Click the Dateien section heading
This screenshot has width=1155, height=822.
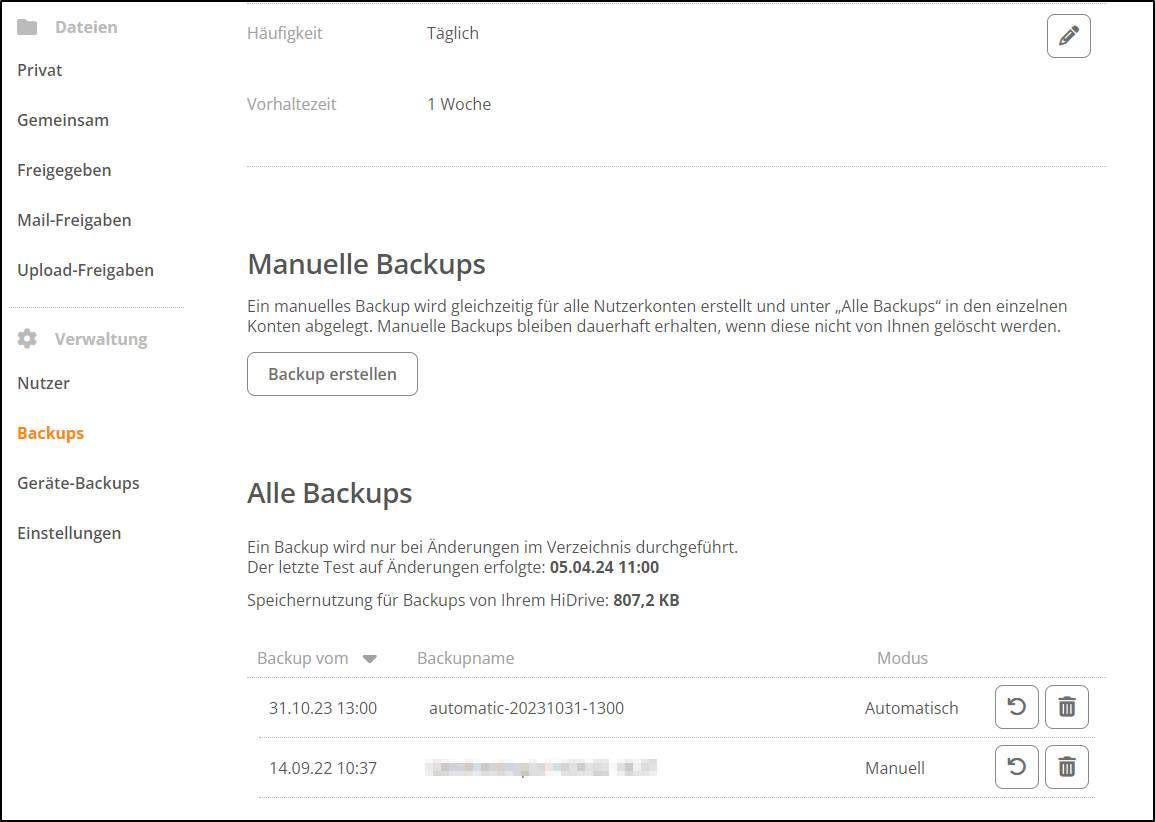click(86, 27)
